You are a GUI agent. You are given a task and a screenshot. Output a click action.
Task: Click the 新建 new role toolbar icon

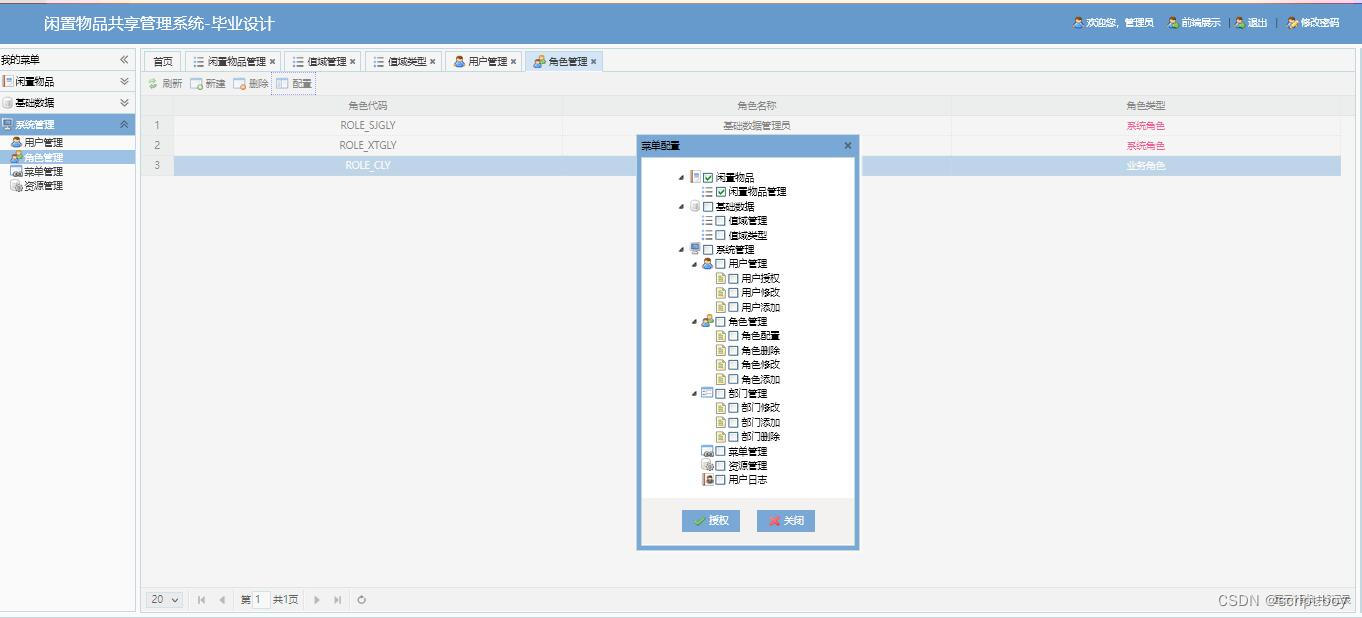pos(196,84)
